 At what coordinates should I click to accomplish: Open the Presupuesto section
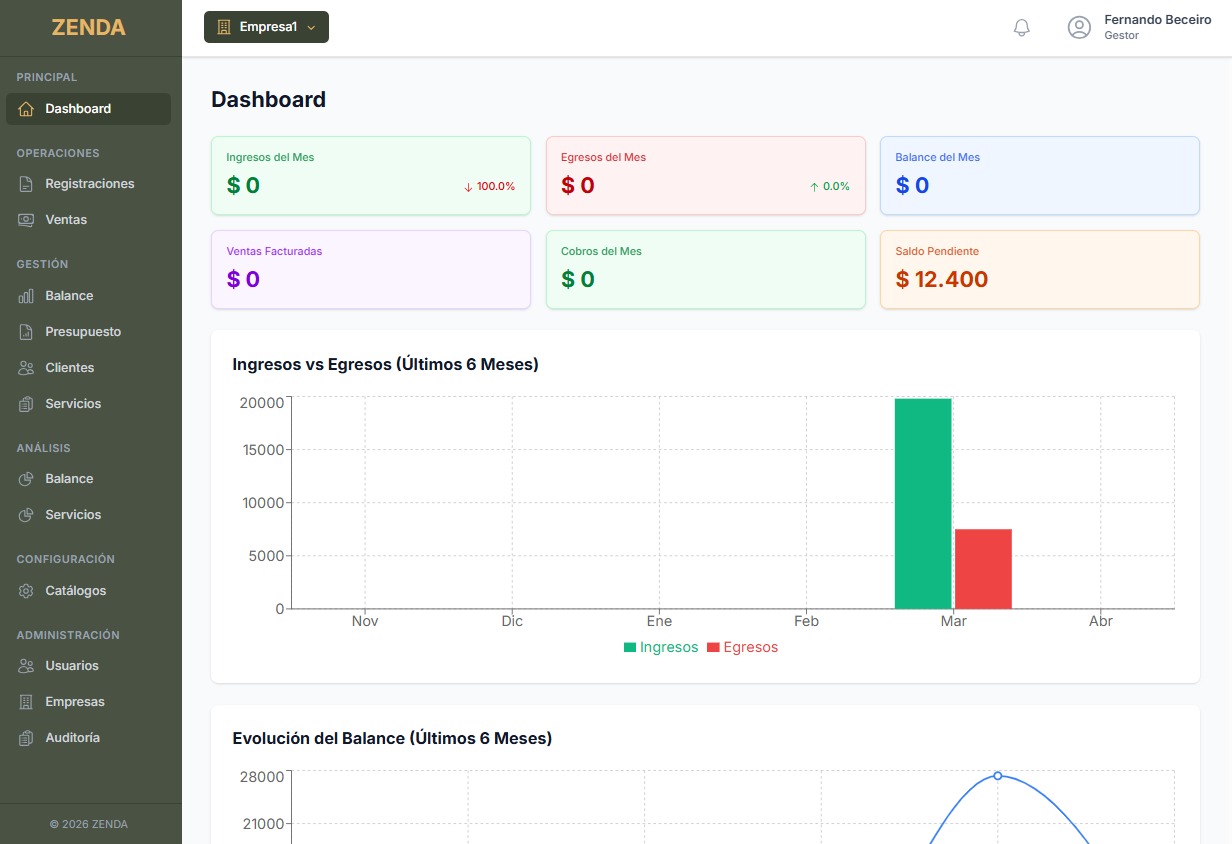[81, 331]
